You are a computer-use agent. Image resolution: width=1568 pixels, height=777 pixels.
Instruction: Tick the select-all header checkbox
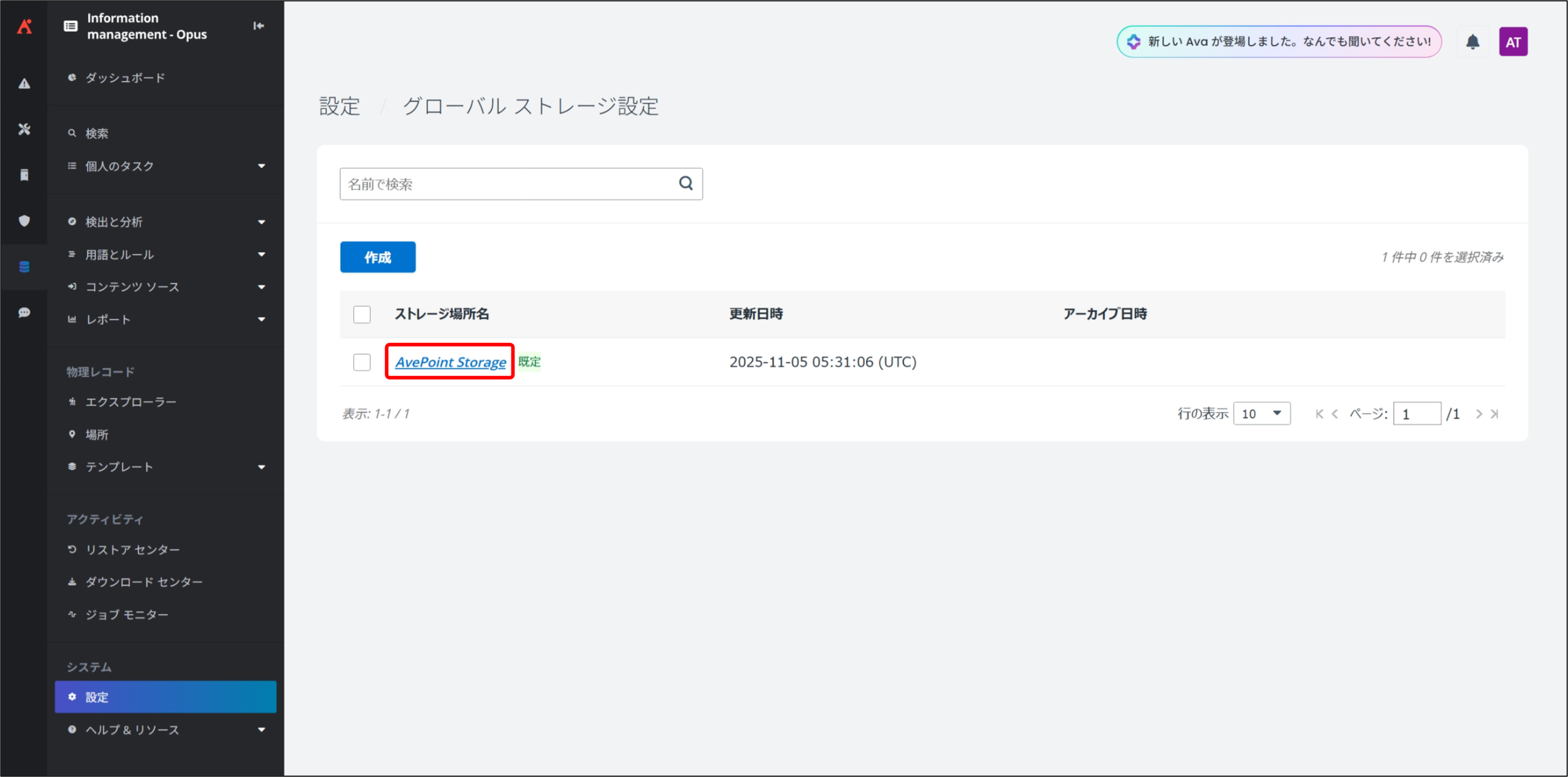tap(361, 314)
